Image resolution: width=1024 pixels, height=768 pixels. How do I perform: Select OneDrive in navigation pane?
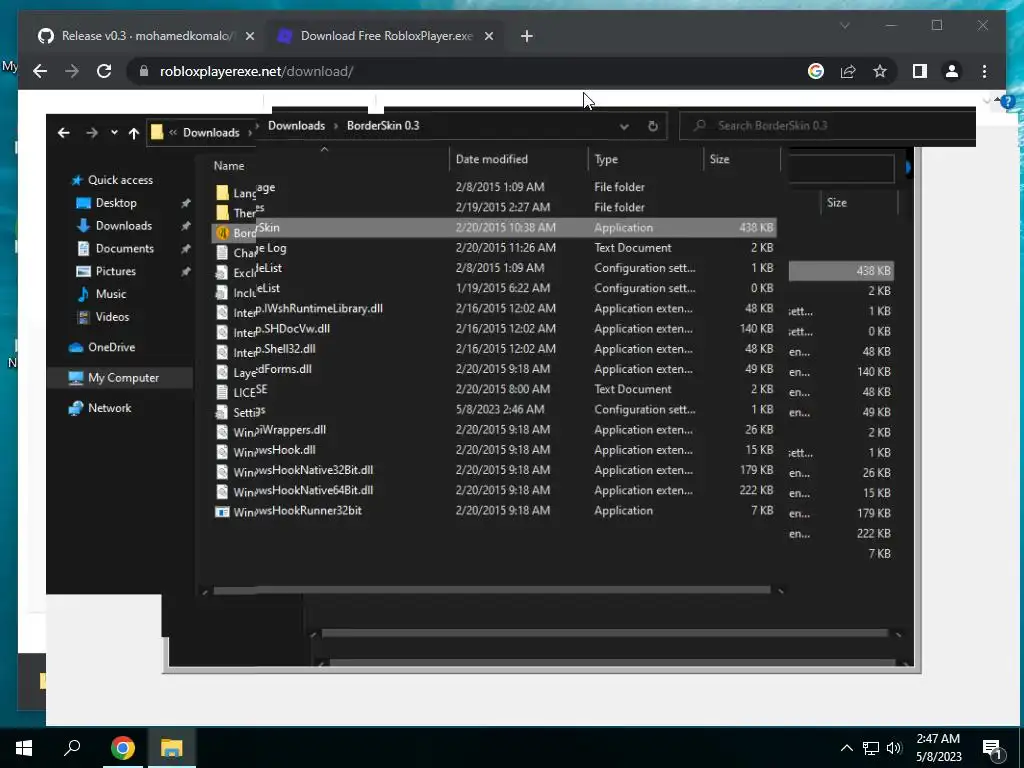pyautogui.click(x=111, y=347)
